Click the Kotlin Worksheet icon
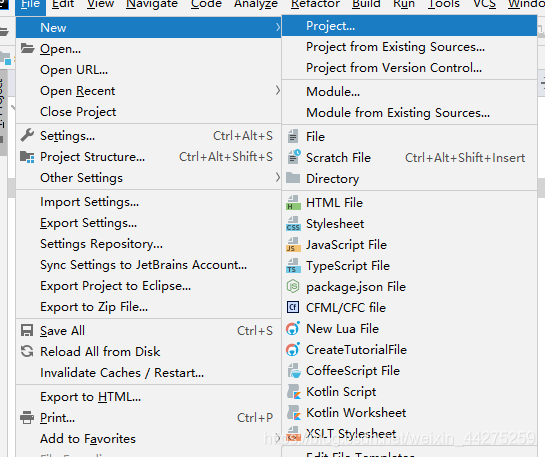 [x=294, y=413]
